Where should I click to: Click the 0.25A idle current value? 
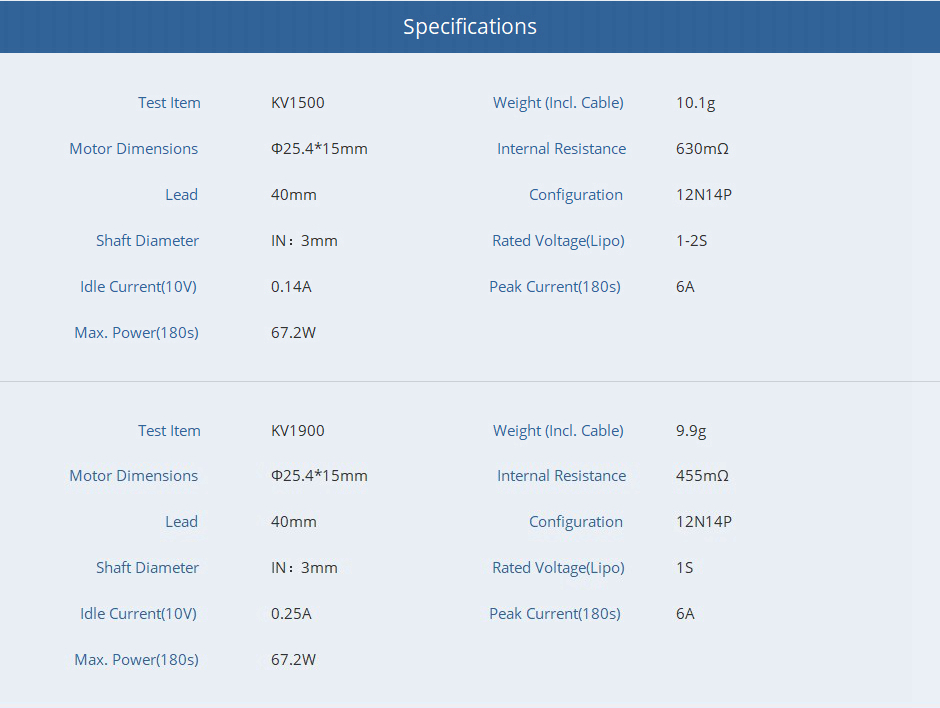click(x=291, y=614)
